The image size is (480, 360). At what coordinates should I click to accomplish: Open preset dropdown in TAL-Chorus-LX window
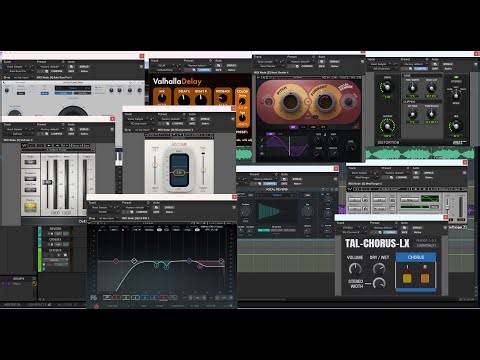[384, 228]
